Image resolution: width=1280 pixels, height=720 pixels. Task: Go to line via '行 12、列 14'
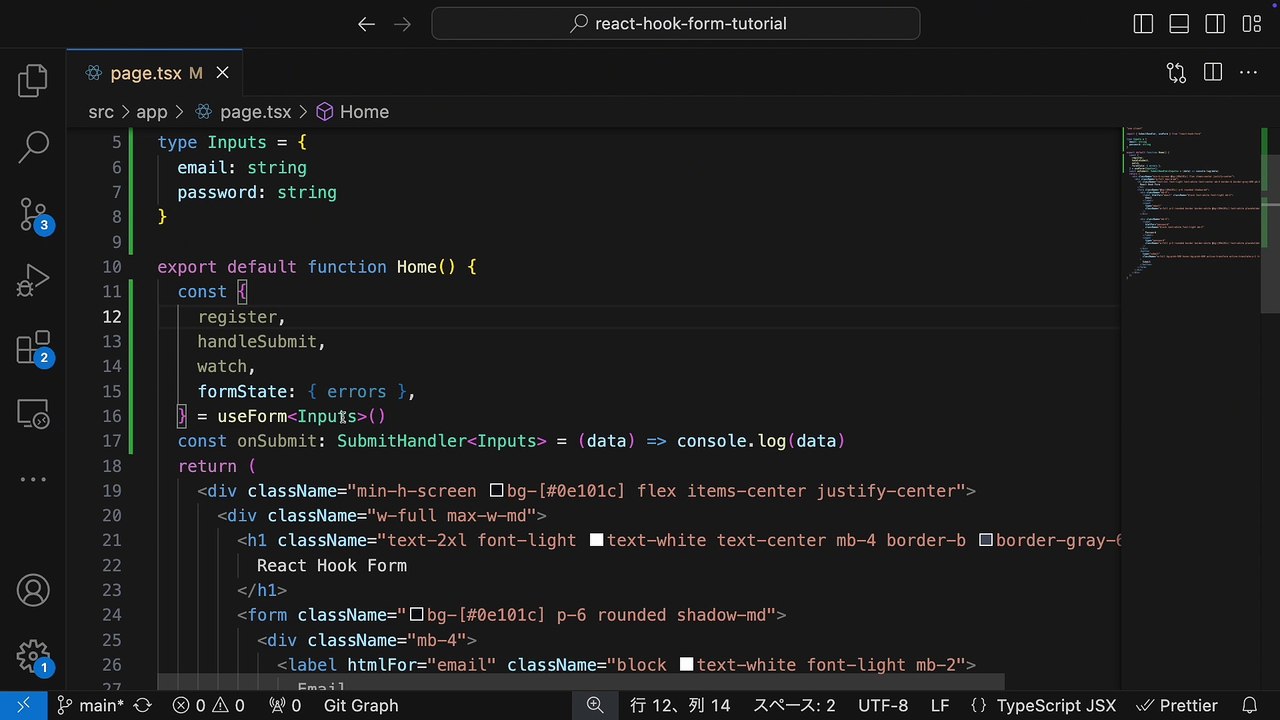tap(681, 705)
